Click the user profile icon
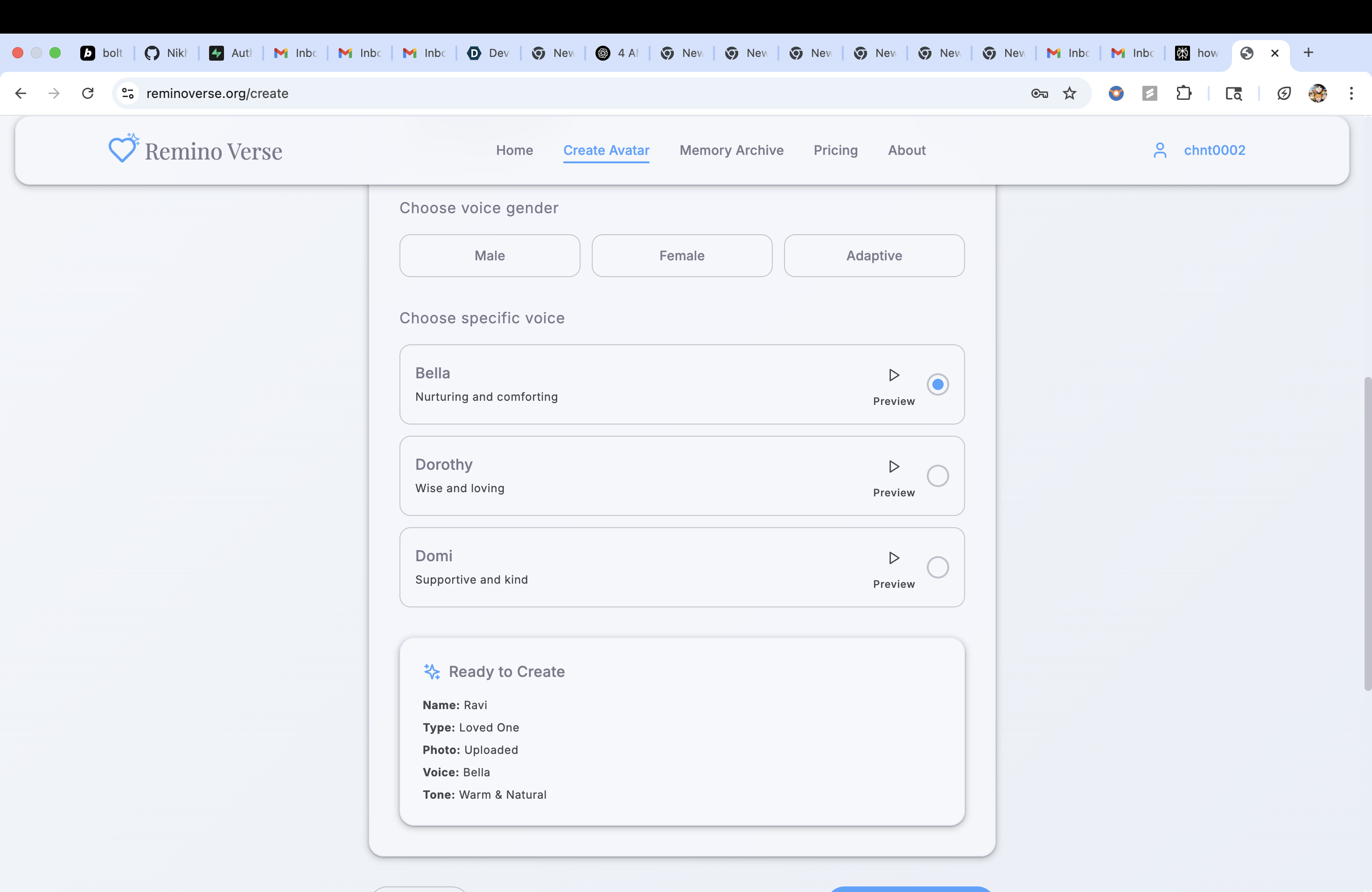 pyautogui.click(x=1160, y=150)
